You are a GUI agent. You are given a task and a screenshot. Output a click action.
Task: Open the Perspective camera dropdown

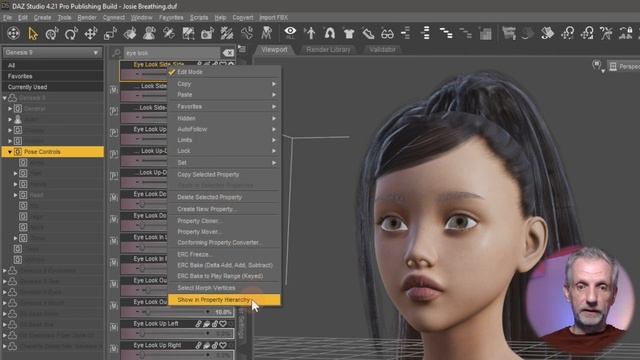[x=624, y=67]
